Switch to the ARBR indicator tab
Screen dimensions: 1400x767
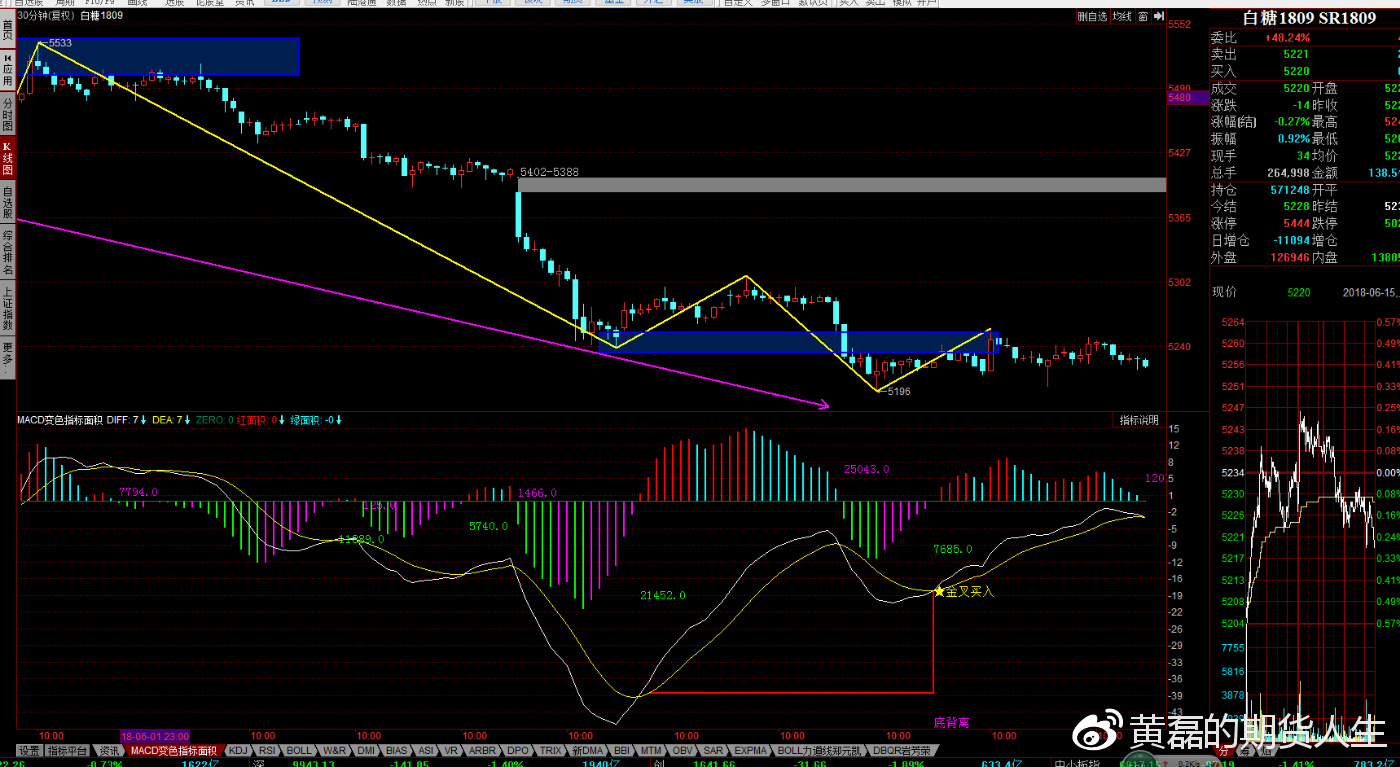(483, 750)
